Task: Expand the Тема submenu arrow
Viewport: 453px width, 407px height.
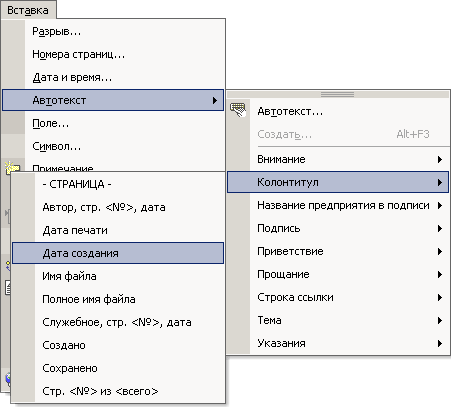Action: tap(440, 320)
